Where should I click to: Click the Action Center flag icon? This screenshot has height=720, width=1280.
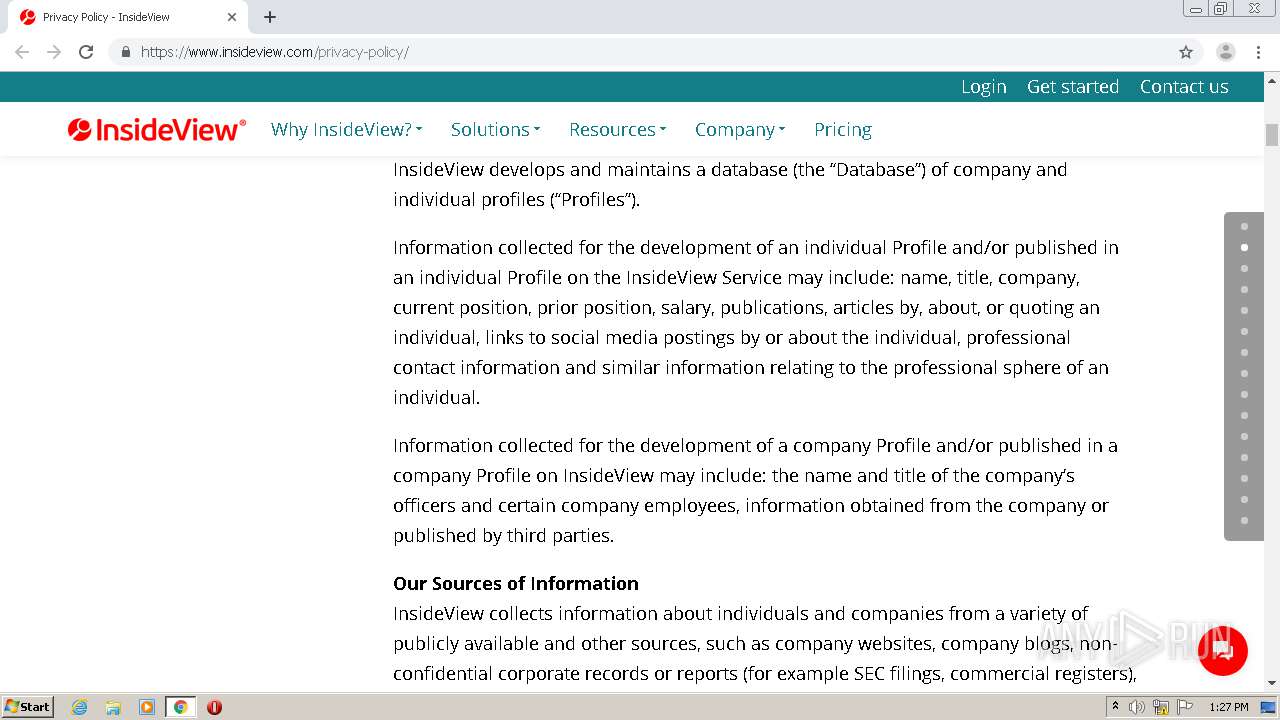[x=1185, y=707]
